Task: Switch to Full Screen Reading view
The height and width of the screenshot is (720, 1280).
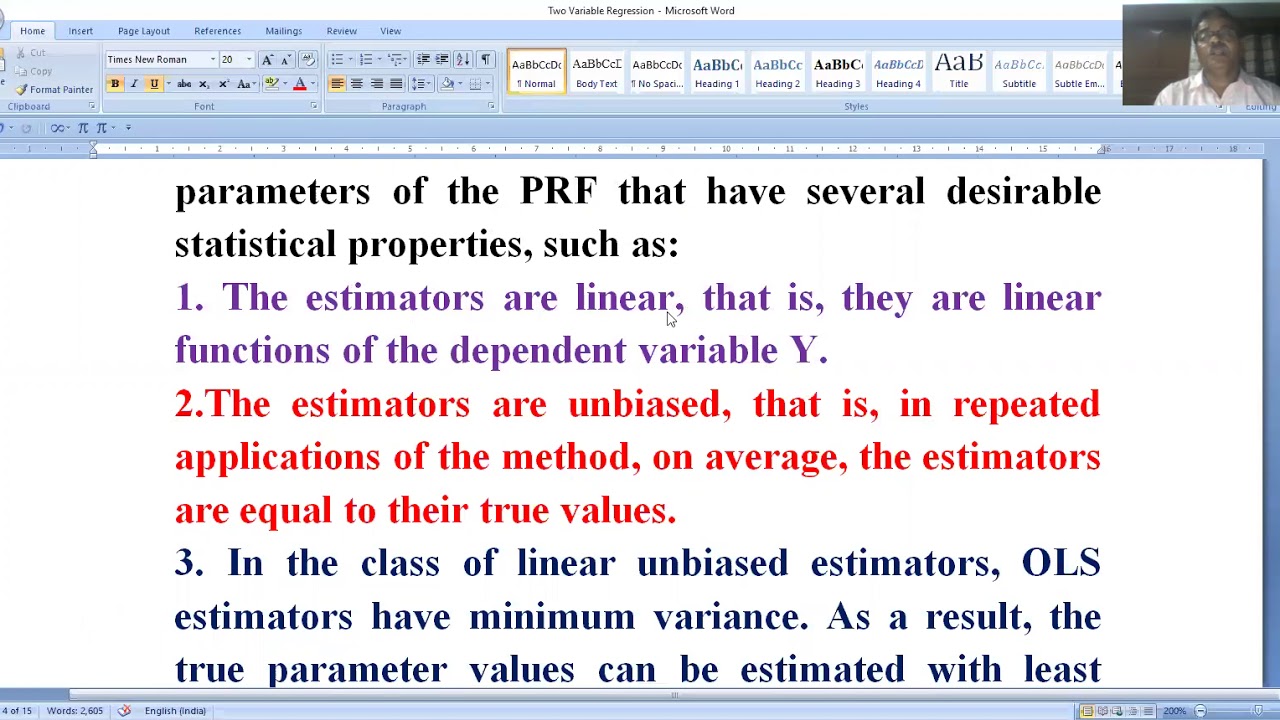Action: pos(1102,711)
